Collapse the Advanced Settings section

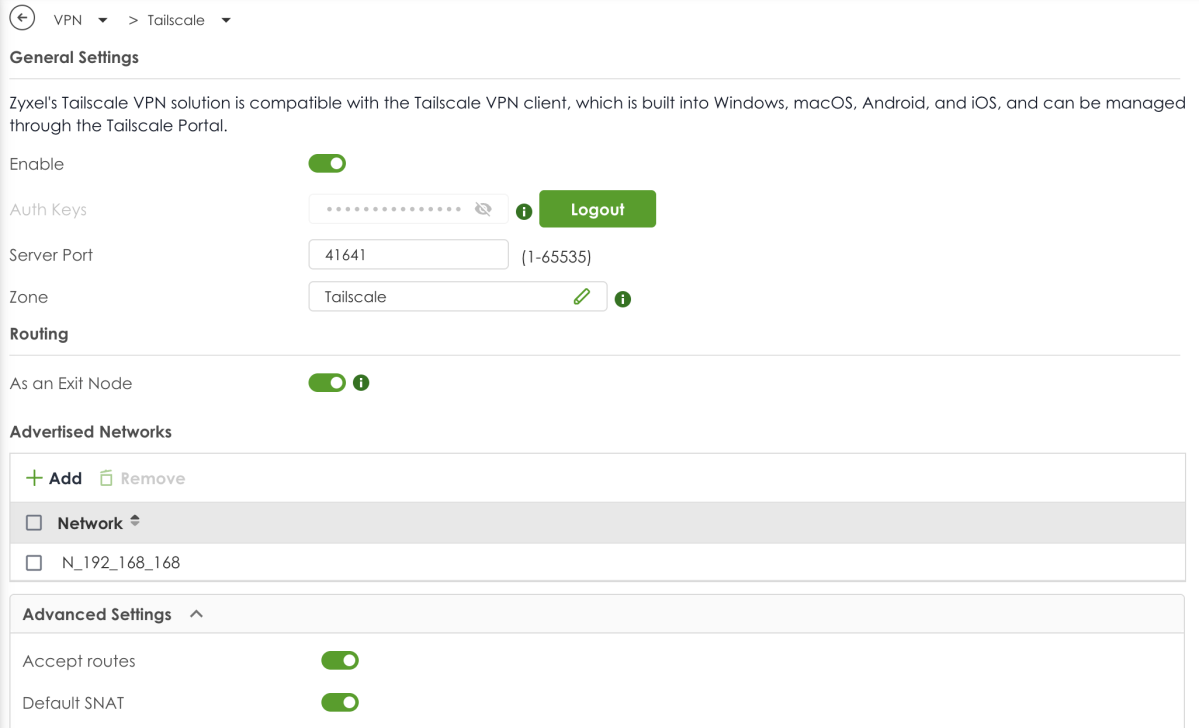pos(197,614)
